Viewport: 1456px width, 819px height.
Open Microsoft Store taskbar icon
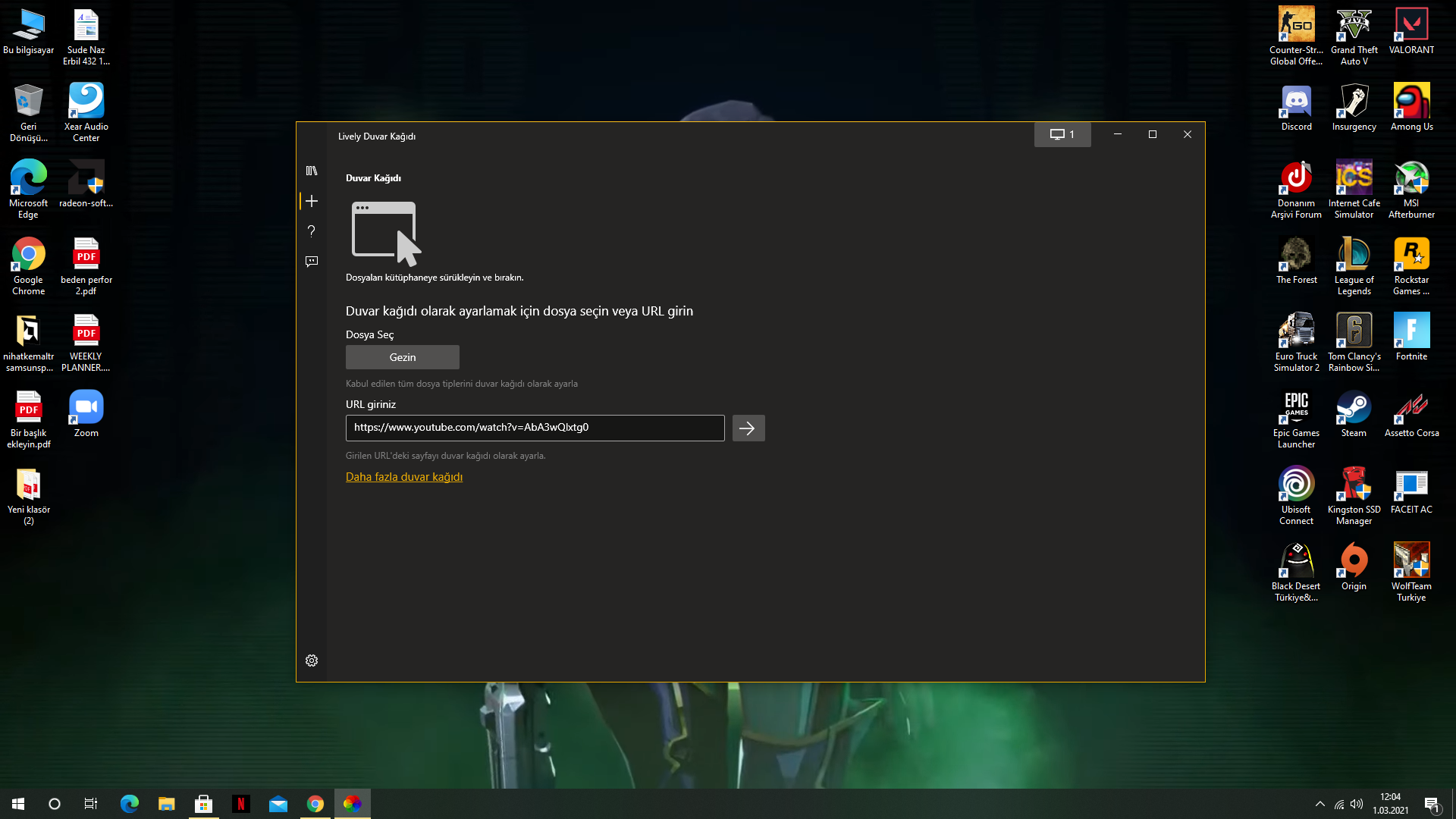click(x=203, y=804)
